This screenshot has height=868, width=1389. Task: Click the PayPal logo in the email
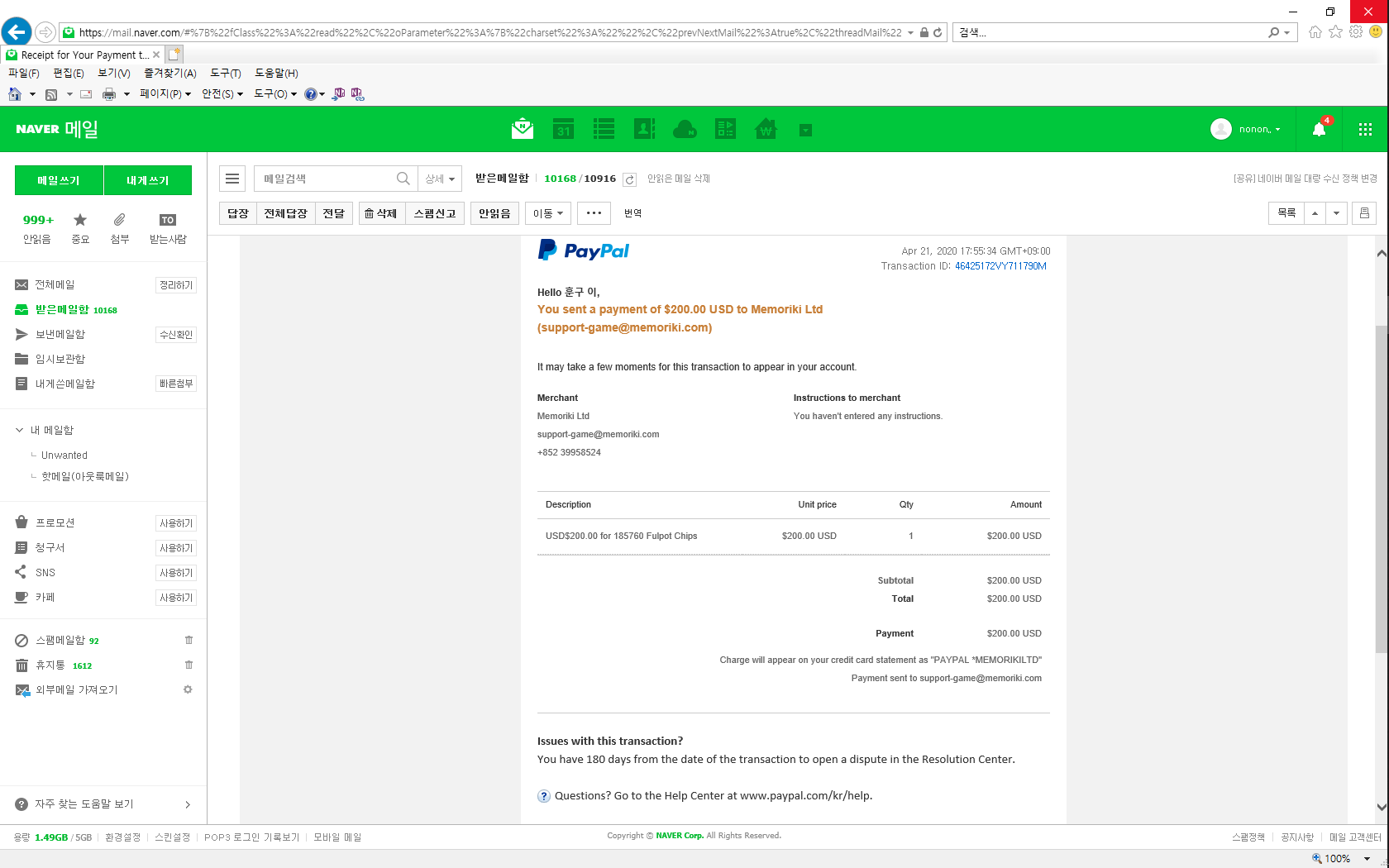584,250
